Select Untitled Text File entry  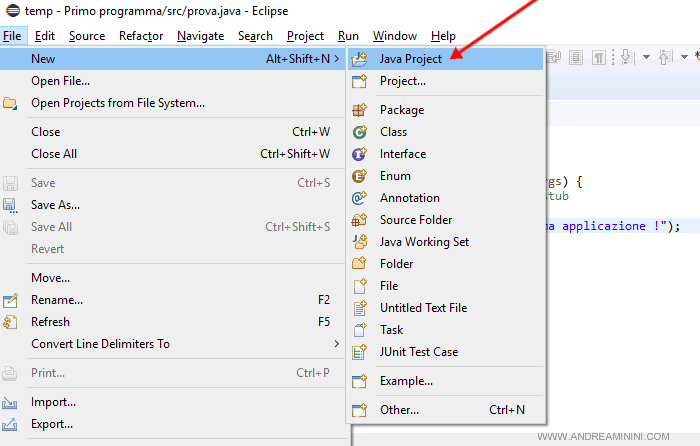click(x=423, y=308)
